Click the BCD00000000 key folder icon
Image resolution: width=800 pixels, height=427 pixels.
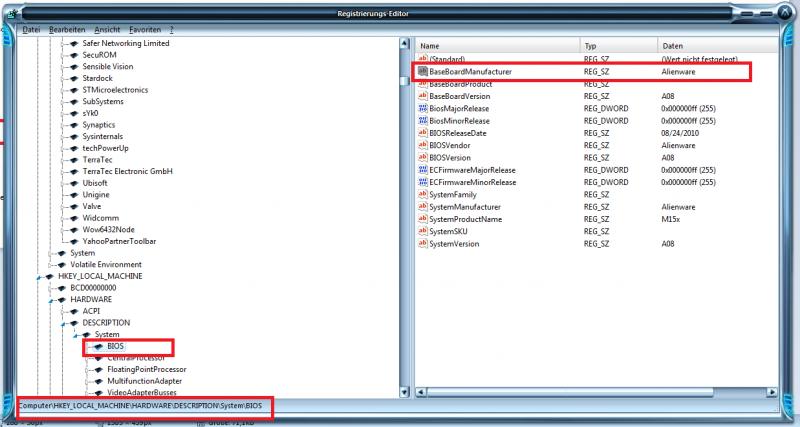point(62,288)
